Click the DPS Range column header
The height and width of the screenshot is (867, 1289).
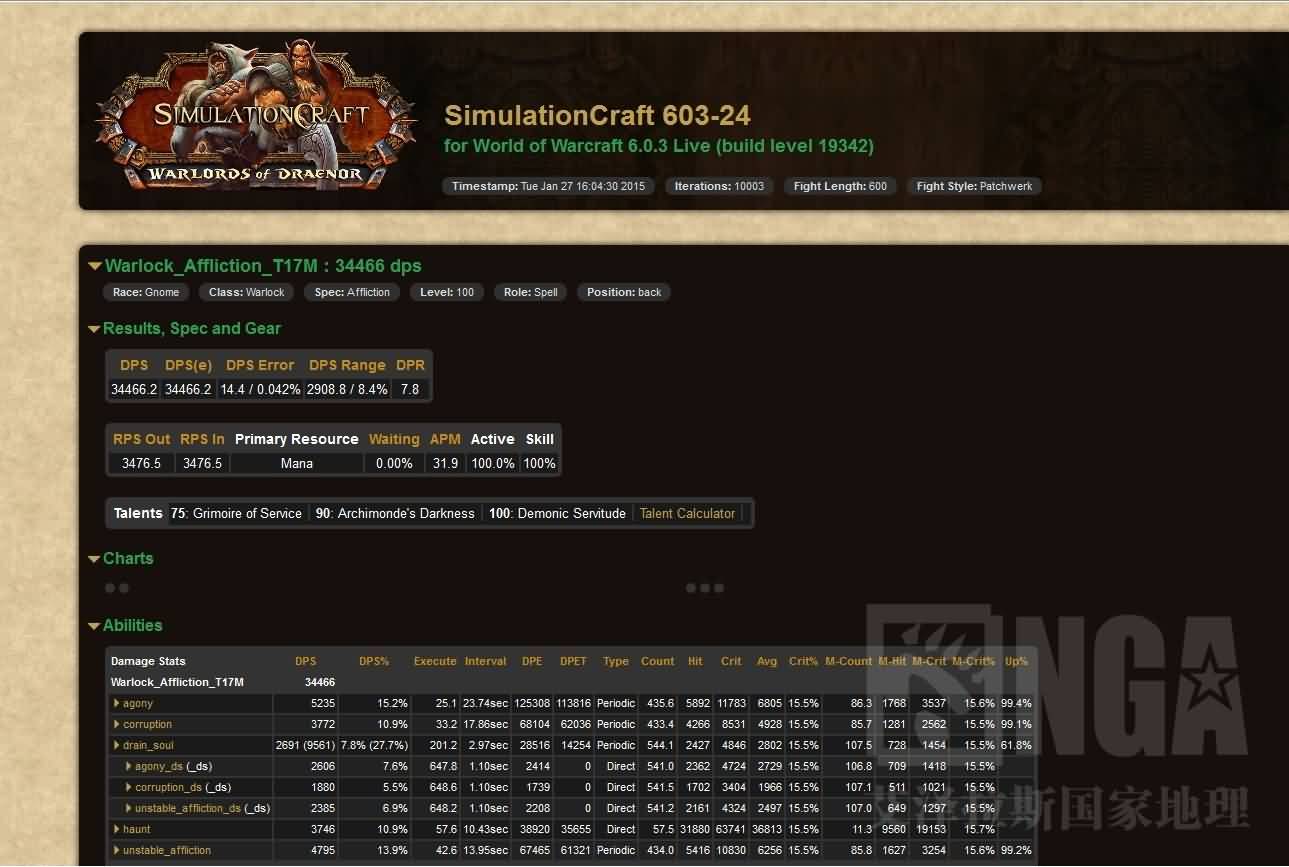pos(347,365)
